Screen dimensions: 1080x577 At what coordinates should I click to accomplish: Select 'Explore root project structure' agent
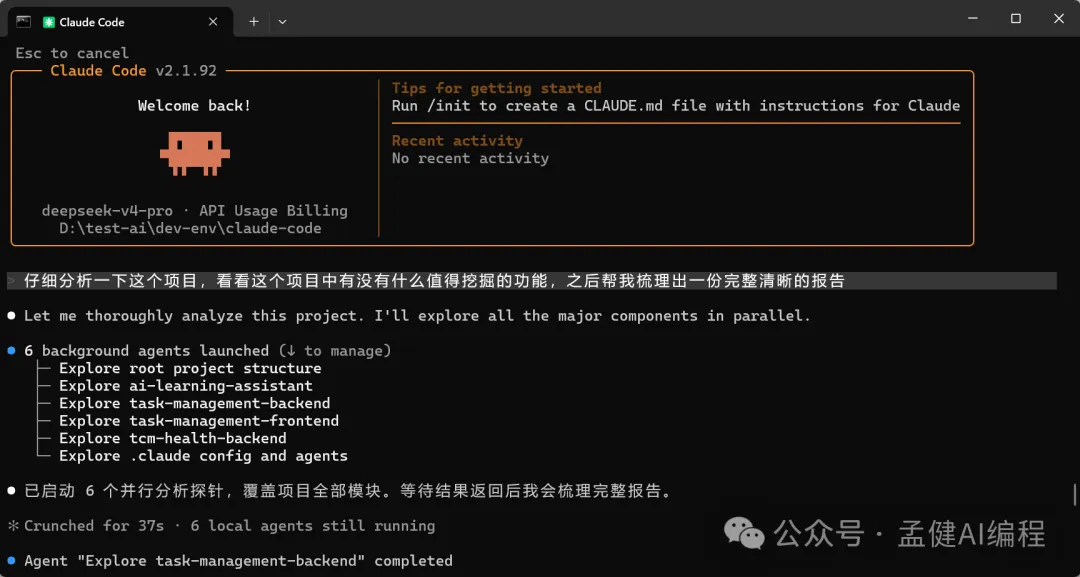190,369
